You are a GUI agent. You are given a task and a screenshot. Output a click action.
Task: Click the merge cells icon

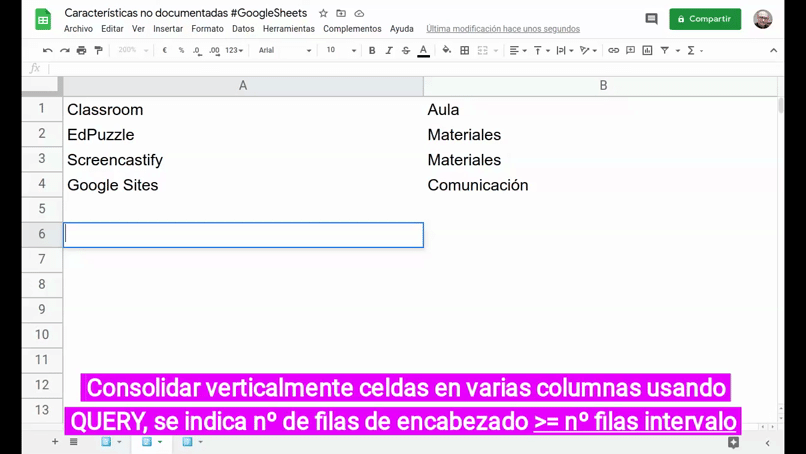(x=482, y=50)
